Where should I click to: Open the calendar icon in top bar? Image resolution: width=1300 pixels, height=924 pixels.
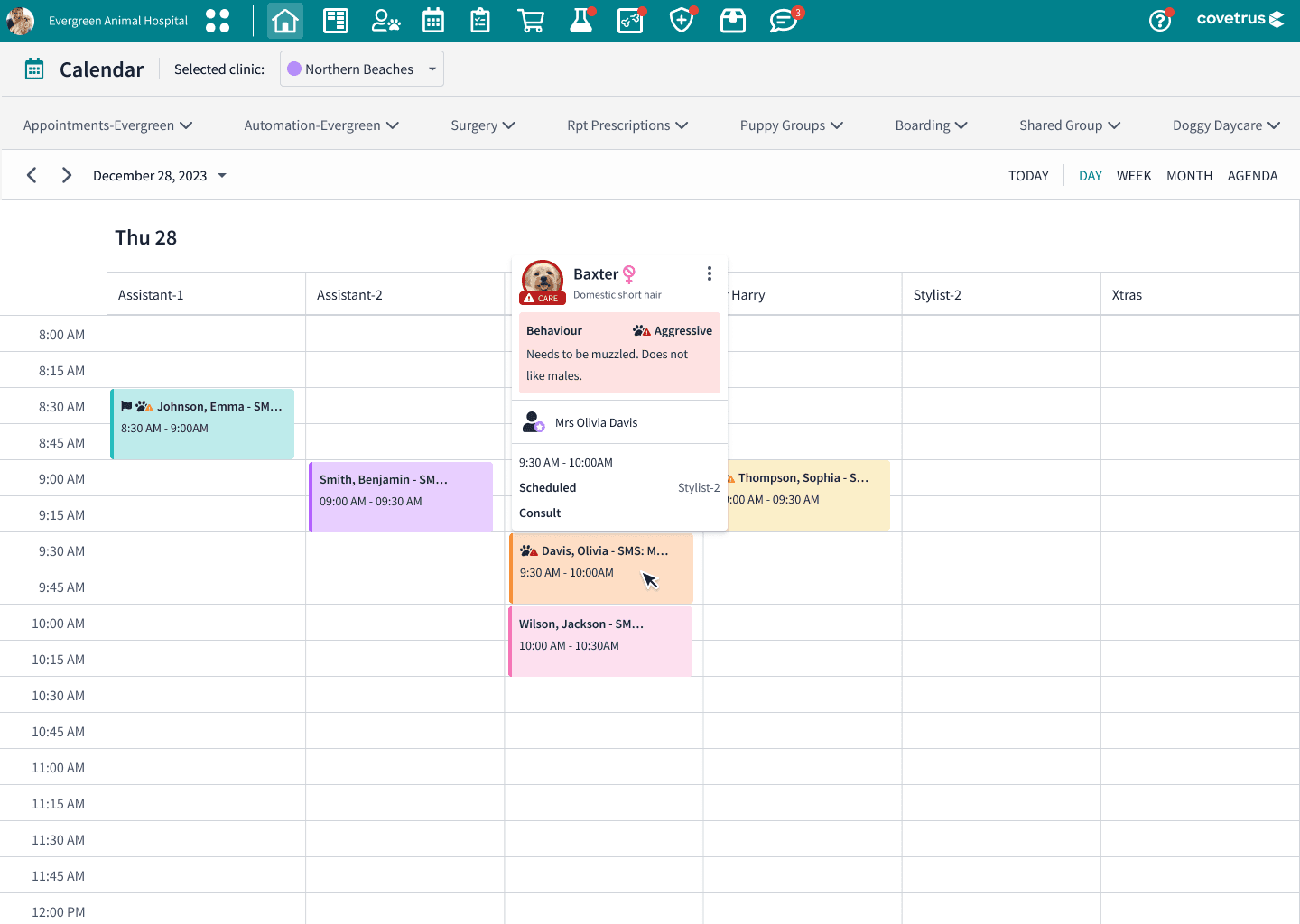click(433, 21)
